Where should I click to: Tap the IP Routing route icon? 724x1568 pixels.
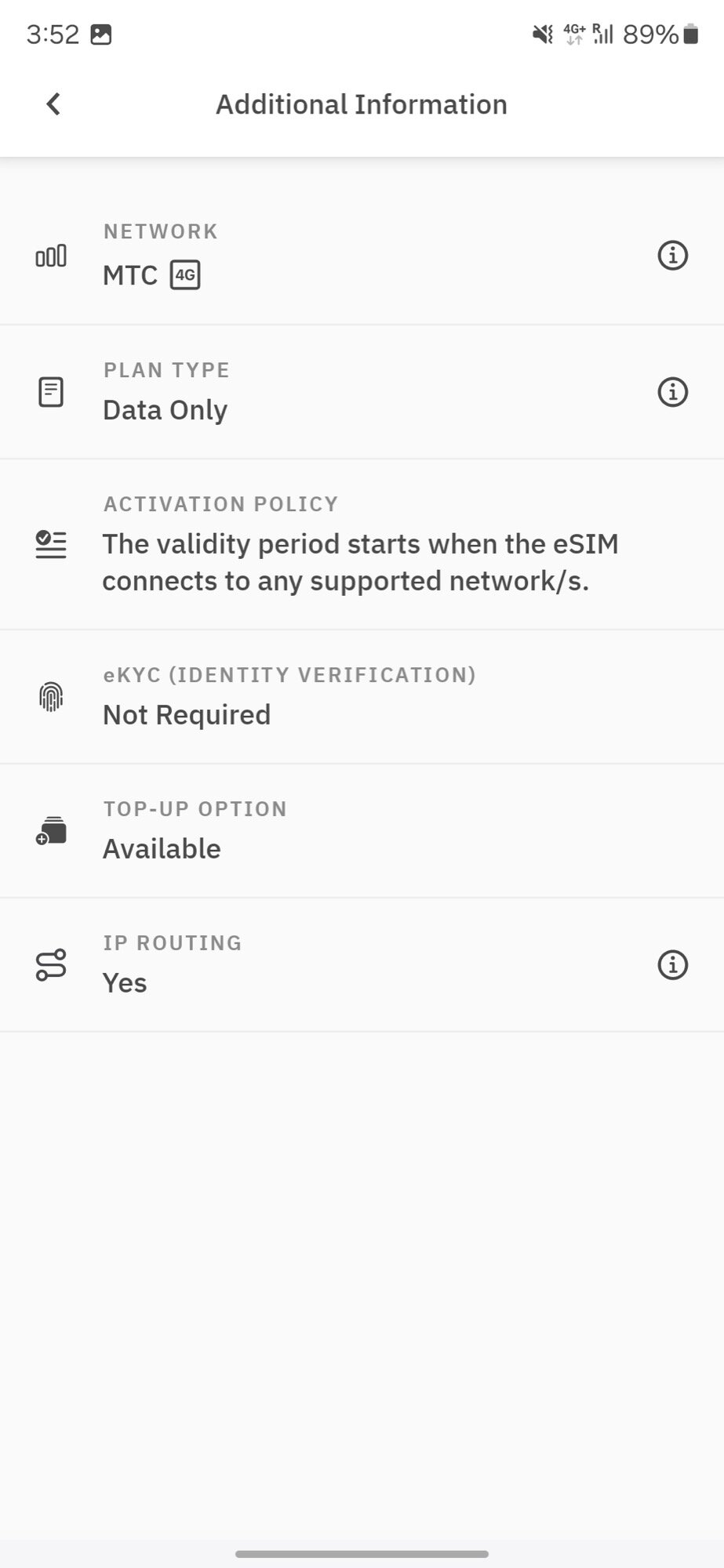point(51,965)
